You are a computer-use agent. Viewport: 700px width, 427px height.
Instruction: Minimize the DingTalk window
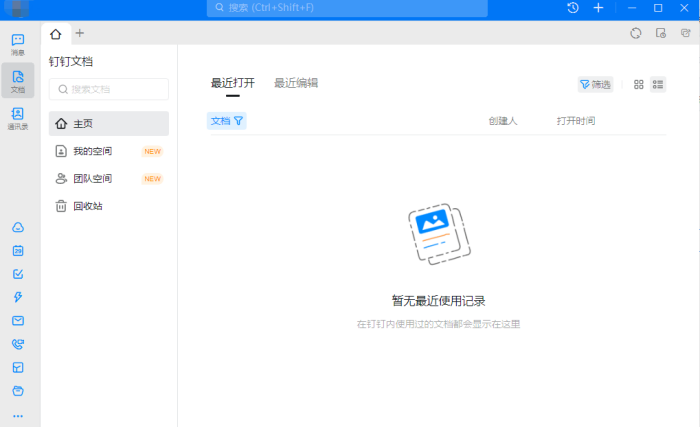click(632, 8)
